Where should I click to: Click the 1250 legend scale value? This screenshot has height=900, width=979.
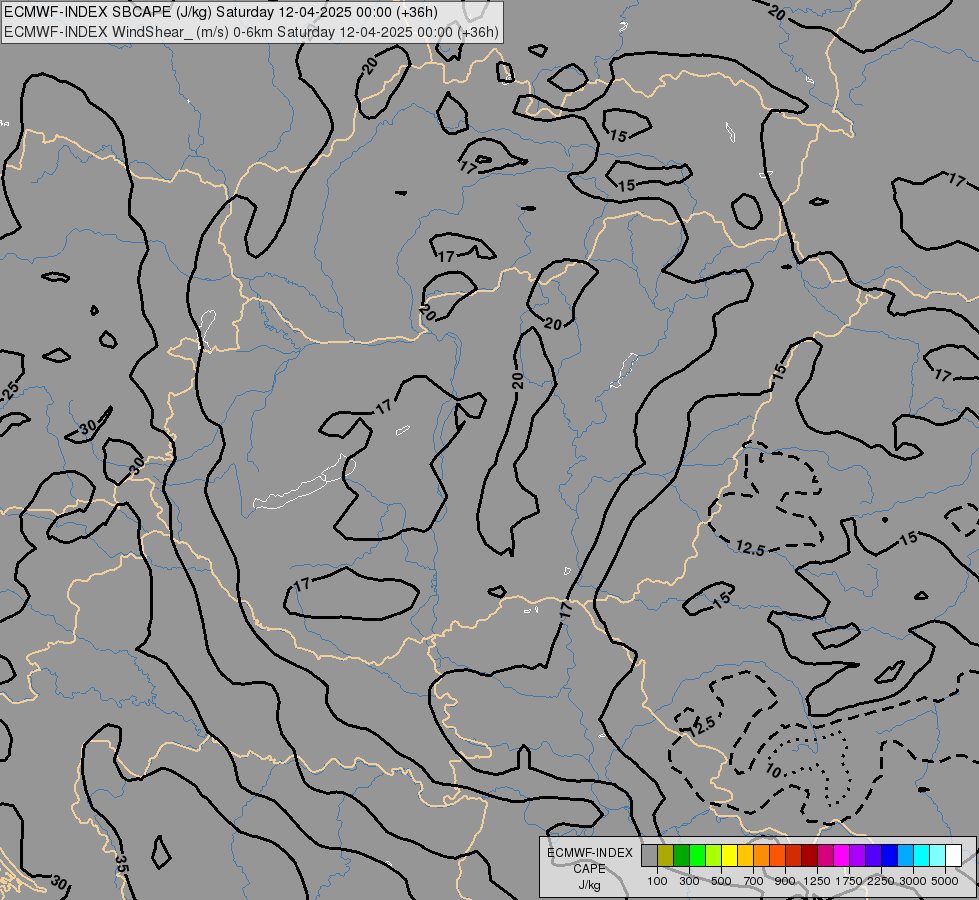click(817, 881)
